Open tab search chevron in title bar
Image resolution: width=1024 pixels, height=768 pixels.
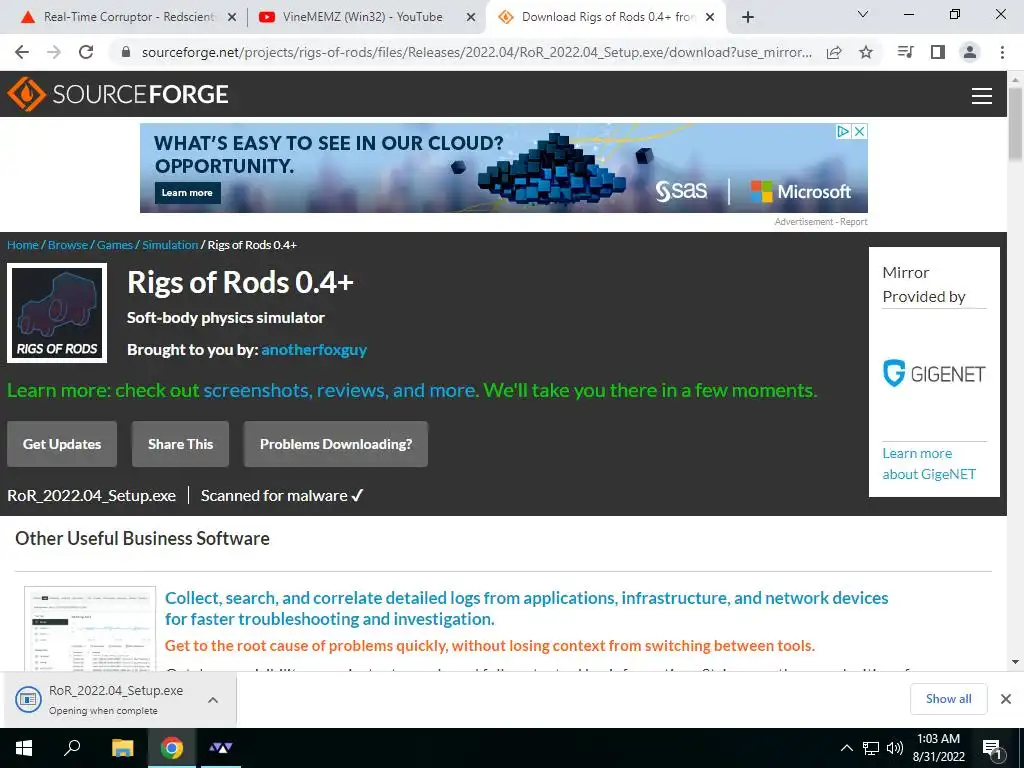(x=863, y=14)
